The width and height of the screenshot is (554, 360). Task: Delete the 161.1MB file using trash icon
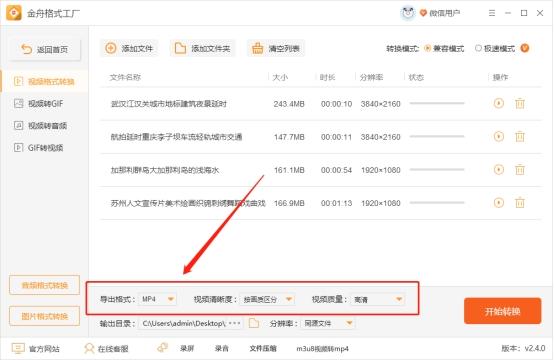click(520, 170)
